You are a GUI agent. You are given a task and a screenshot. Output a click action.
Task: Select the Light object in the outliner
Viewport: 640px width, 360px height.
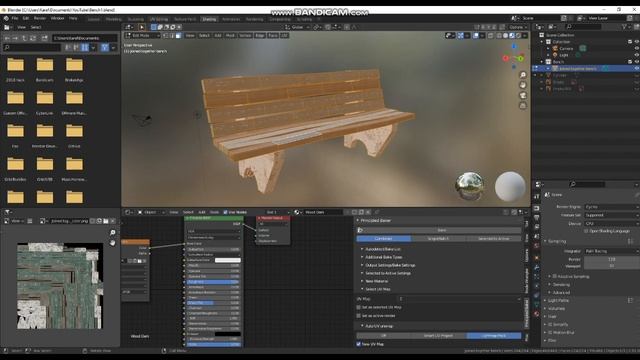tap(564, 55)
